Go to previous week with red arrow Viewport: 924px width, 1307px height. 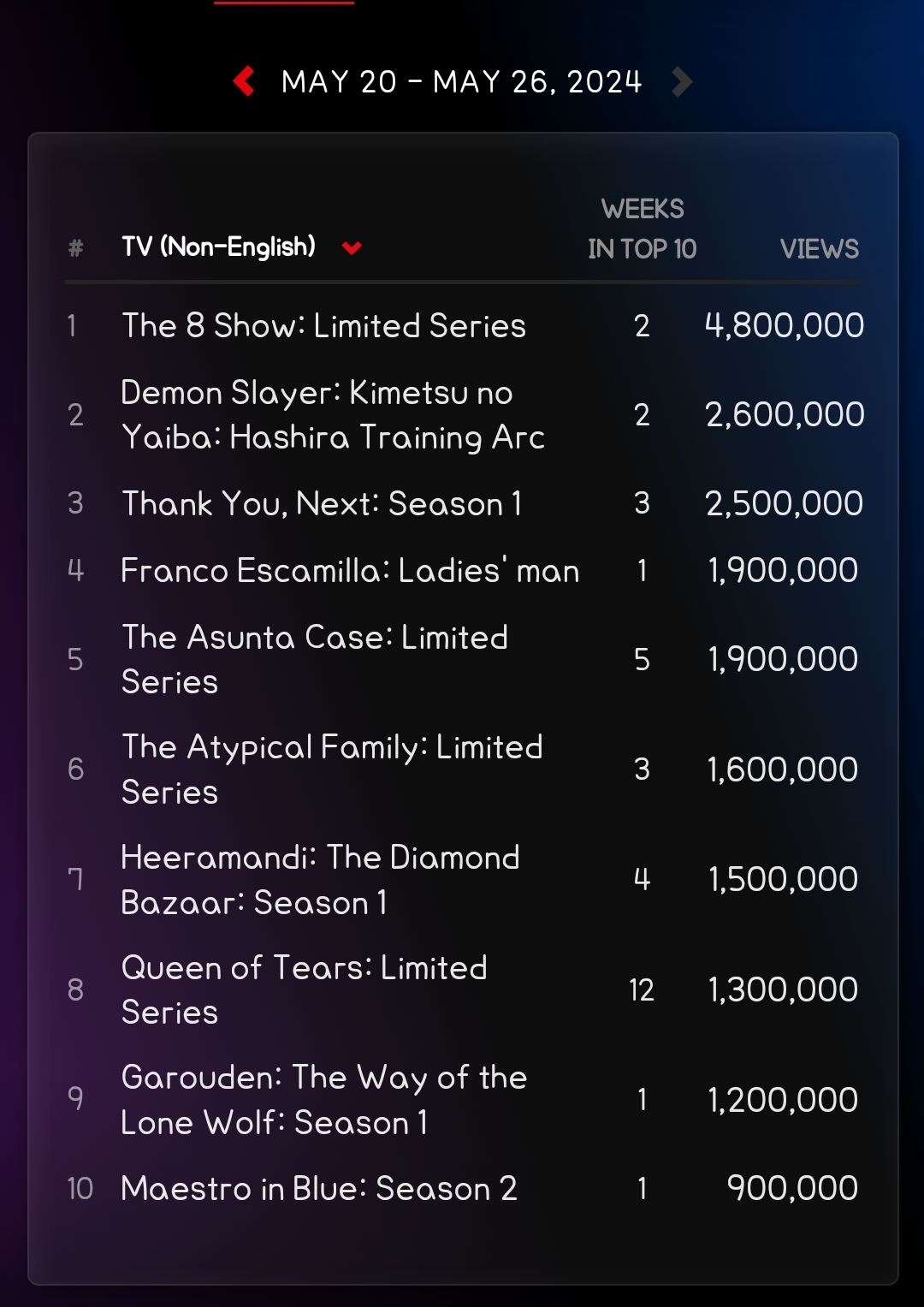(x=245, y=82)
